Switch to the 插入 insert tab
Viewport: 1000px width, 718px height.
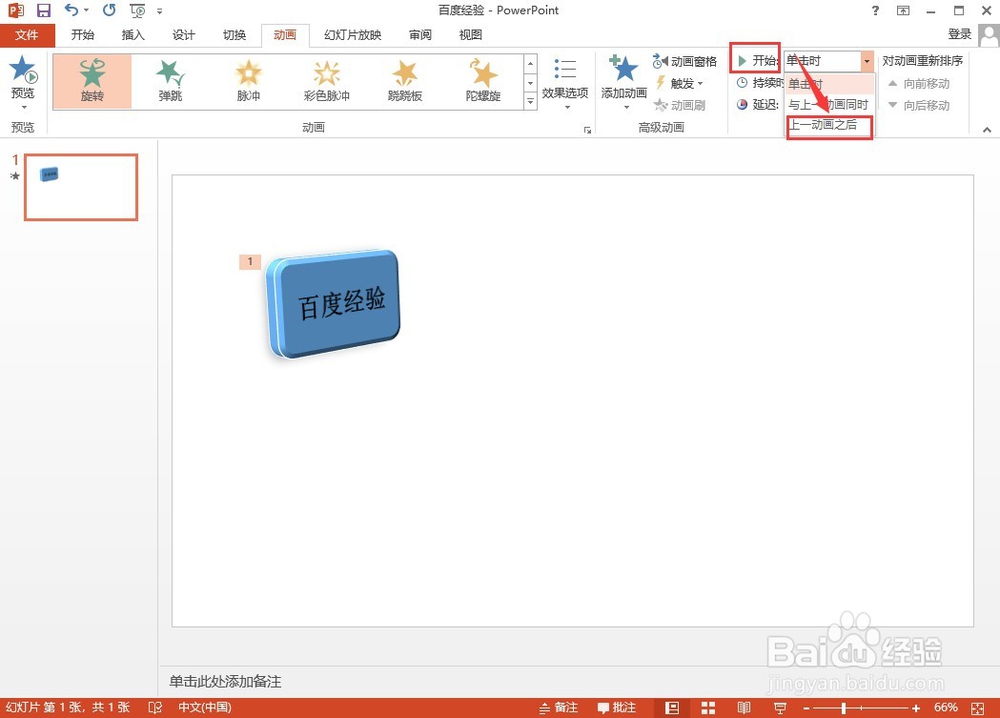pyautogui.click(x=133, y=35)
